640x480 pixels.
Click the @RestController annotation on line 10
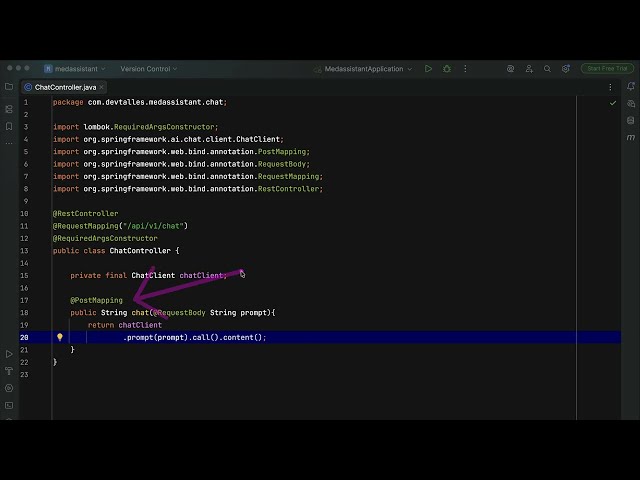point(85,213)
